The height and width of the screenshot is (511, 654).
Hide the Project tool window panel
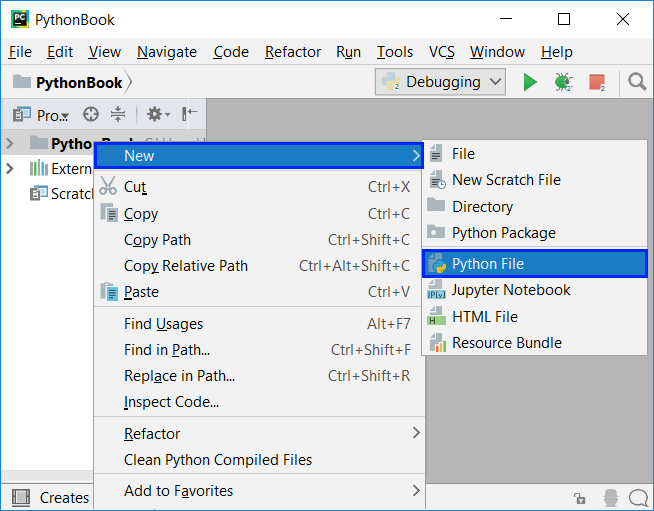(x=190, y=115)
